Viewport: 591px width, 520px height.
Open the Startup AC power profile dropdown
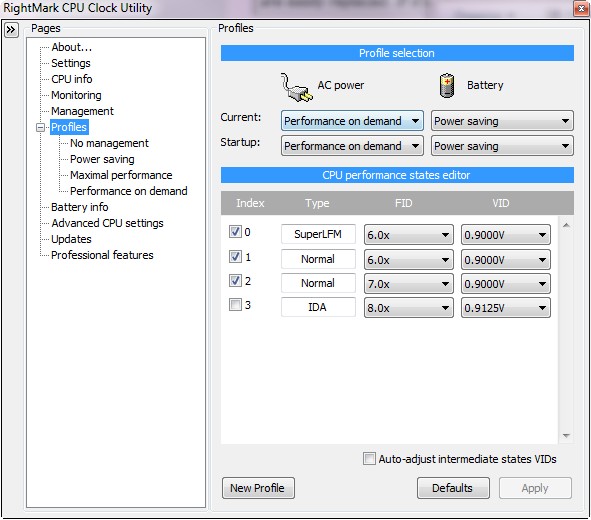(x=352, y=146)
